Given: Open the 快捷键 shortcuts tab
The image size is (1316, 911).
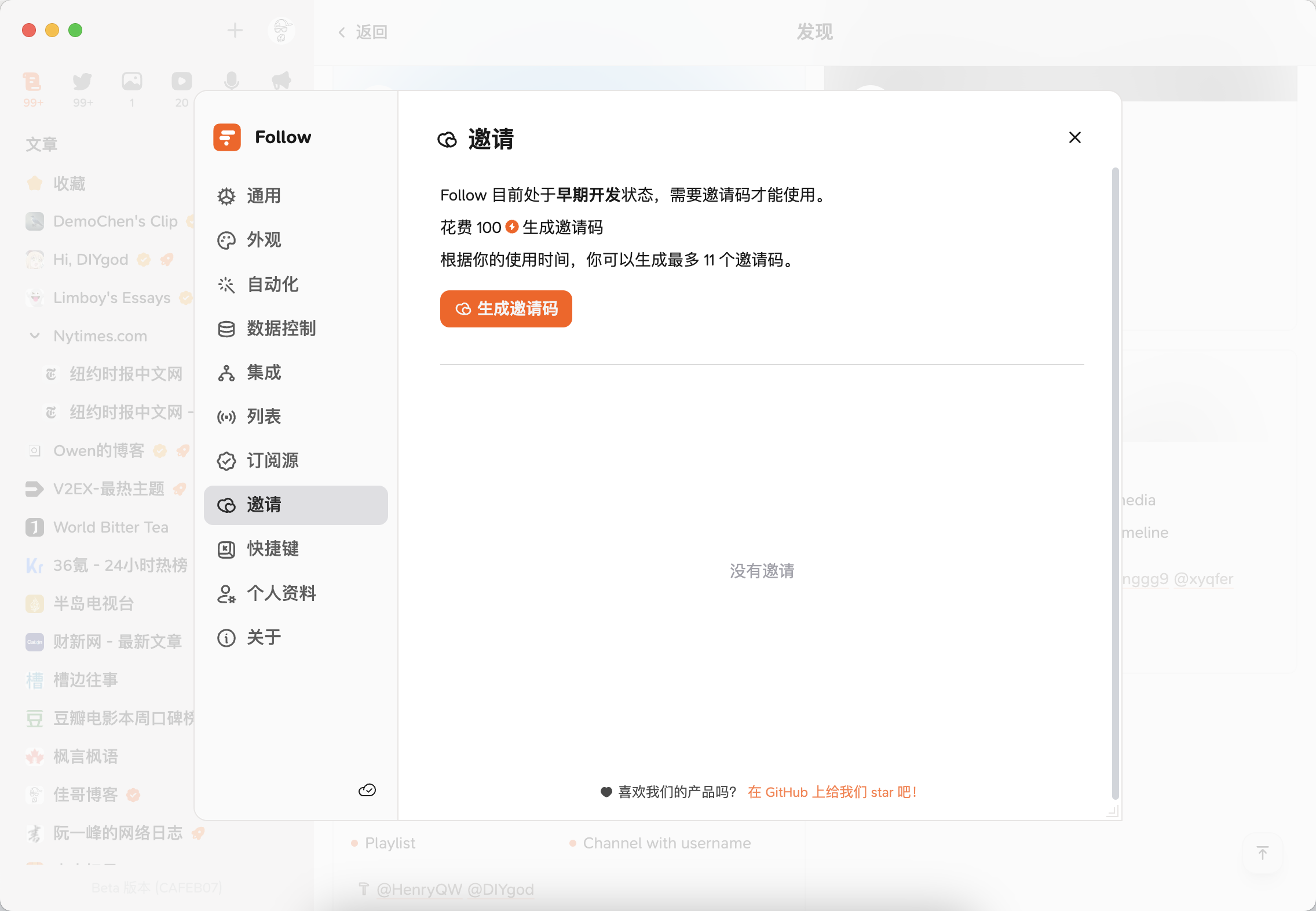Looking at the screenshot, I should click(x=295, y=549).
